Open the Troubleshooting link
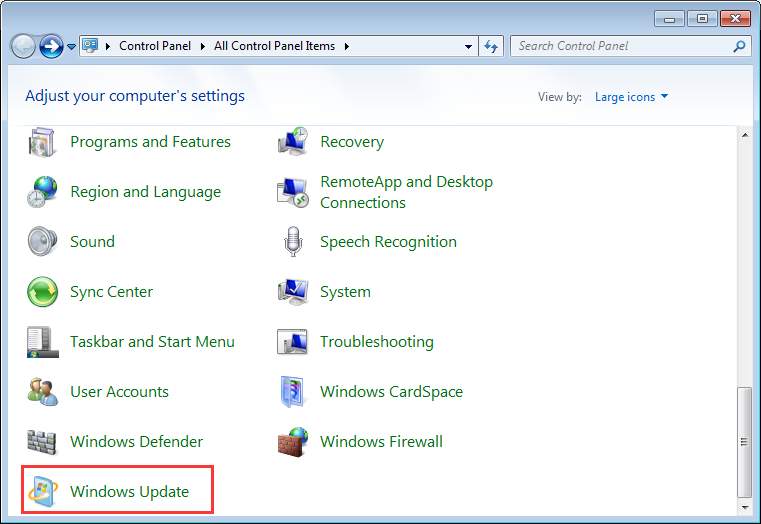The image size is (761, 524). (x=377, y=342)
